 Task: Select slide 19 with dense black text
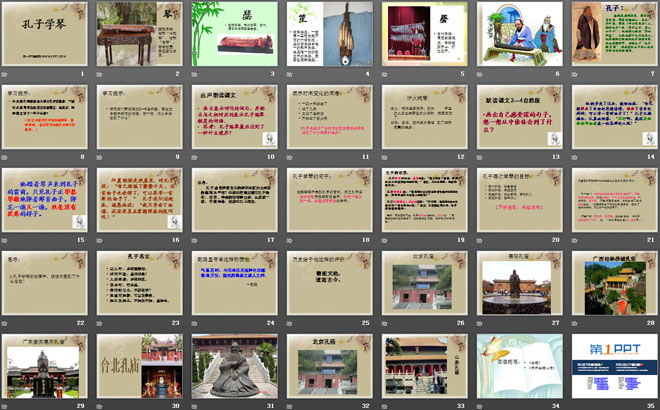tap(425, 200)
